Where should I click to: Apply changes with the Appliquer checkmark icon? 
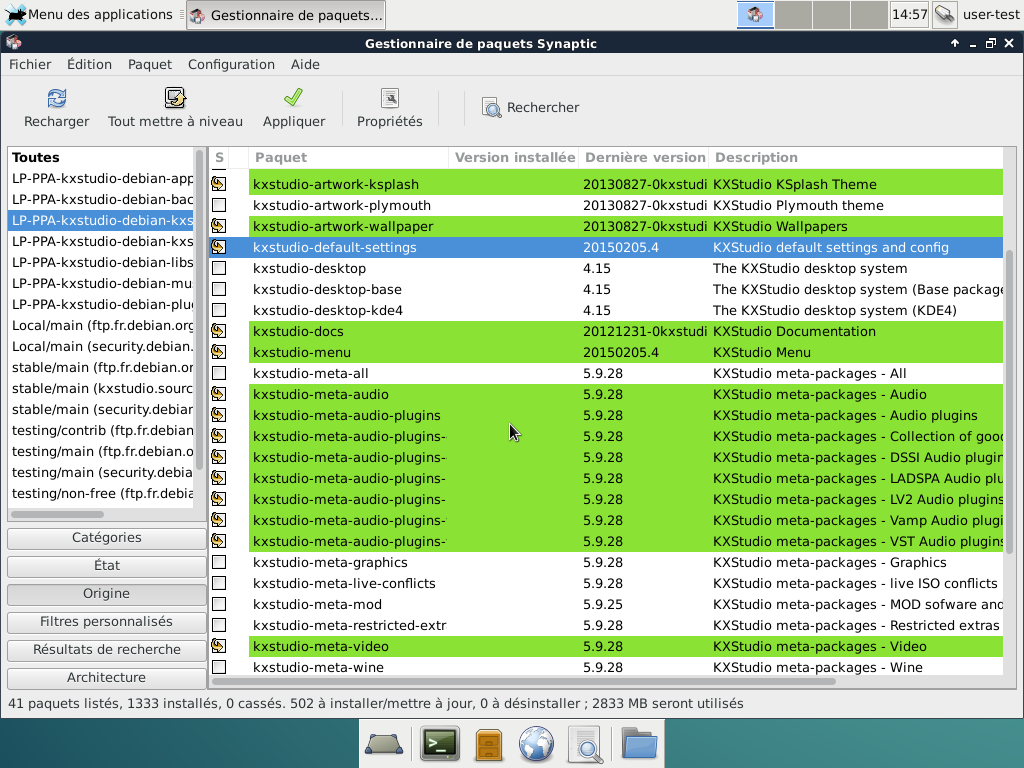(293, 98)
